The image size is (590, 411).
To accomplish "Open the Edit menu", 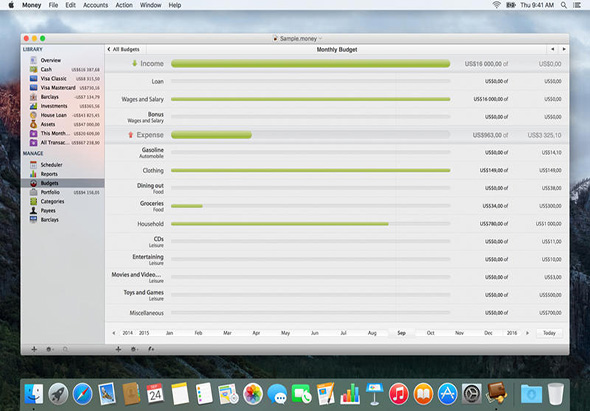I will pyautogui.click(x=70, y=5).
